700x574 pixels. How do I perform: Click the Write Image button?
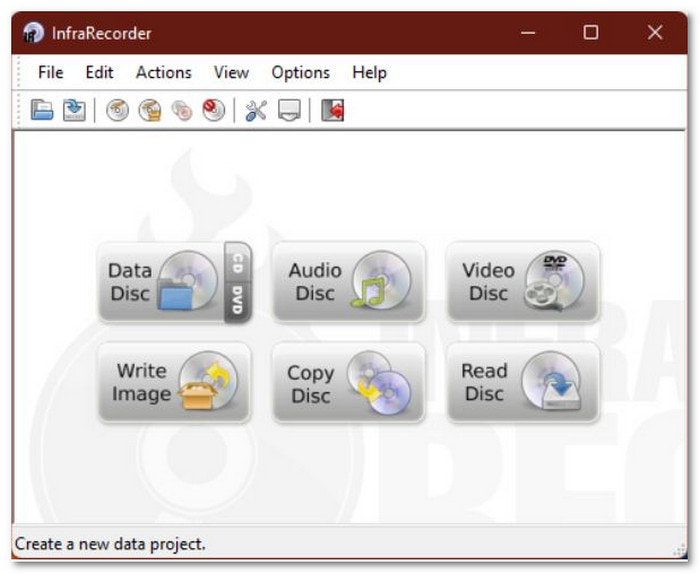point(175,382)
